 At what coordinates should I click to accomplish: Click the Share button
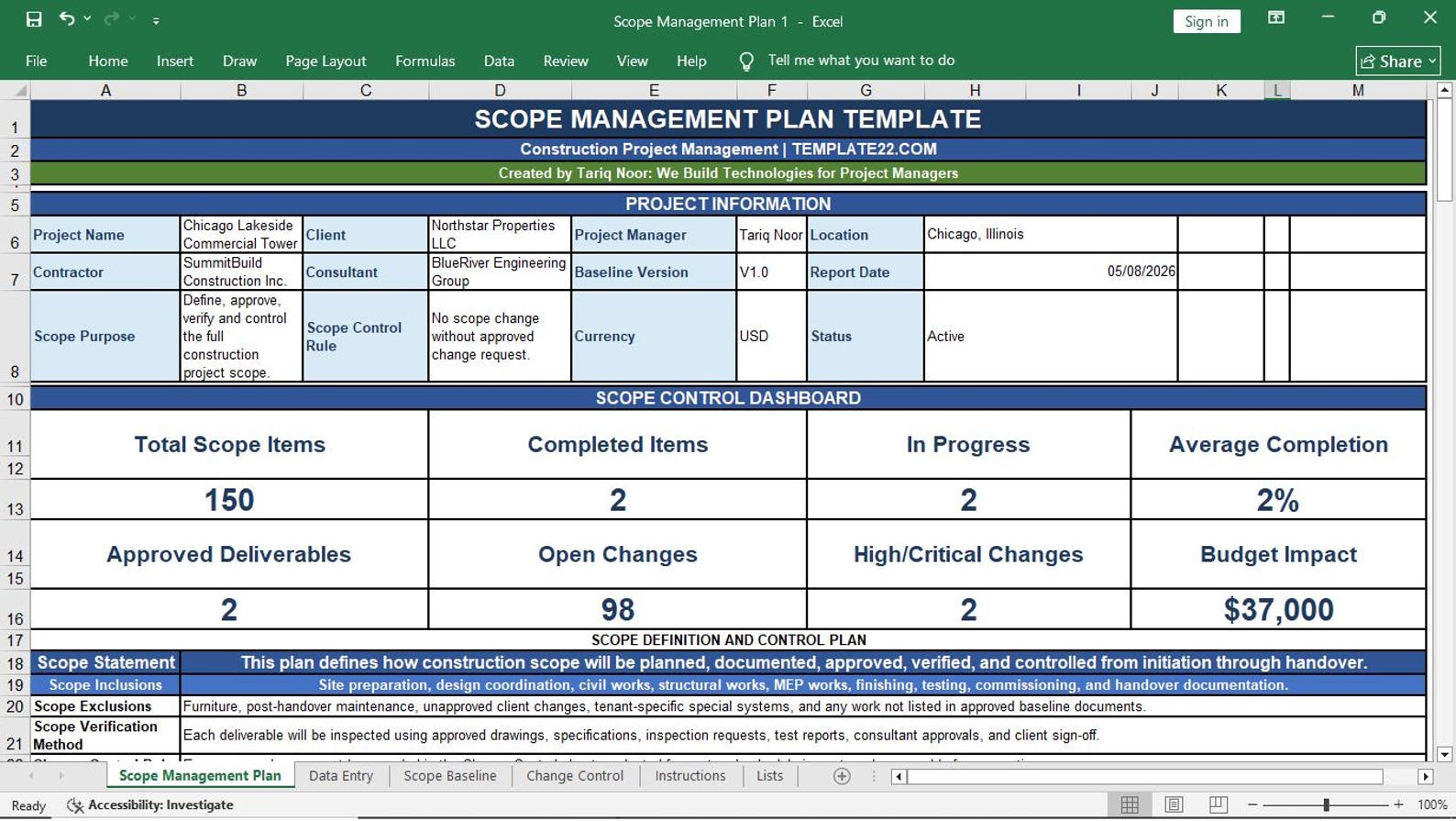click(1398, 61)
